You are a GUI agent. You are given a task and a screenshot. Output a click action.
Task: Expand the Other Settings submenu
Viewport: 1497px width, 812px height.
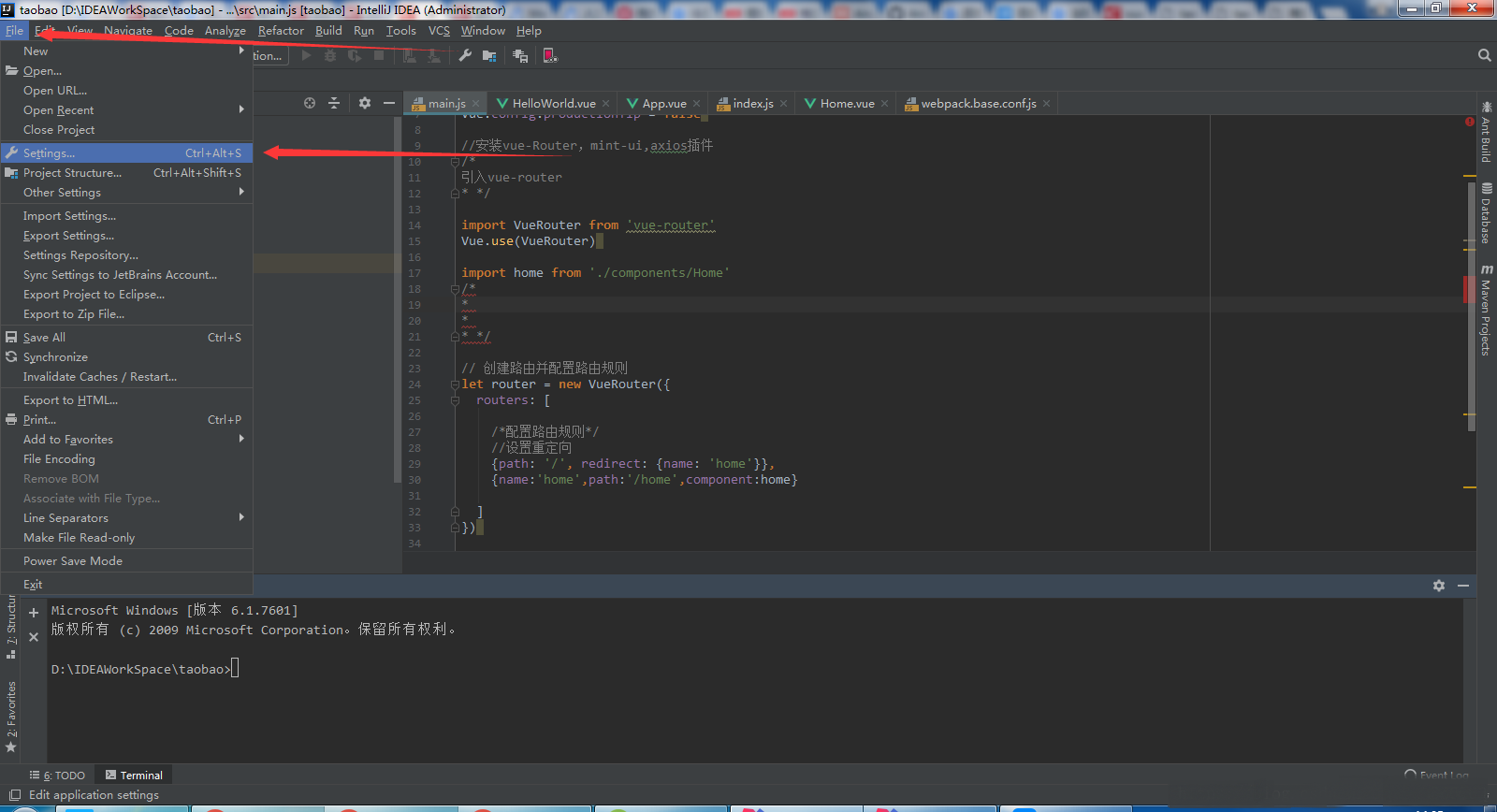click(62, 193)
